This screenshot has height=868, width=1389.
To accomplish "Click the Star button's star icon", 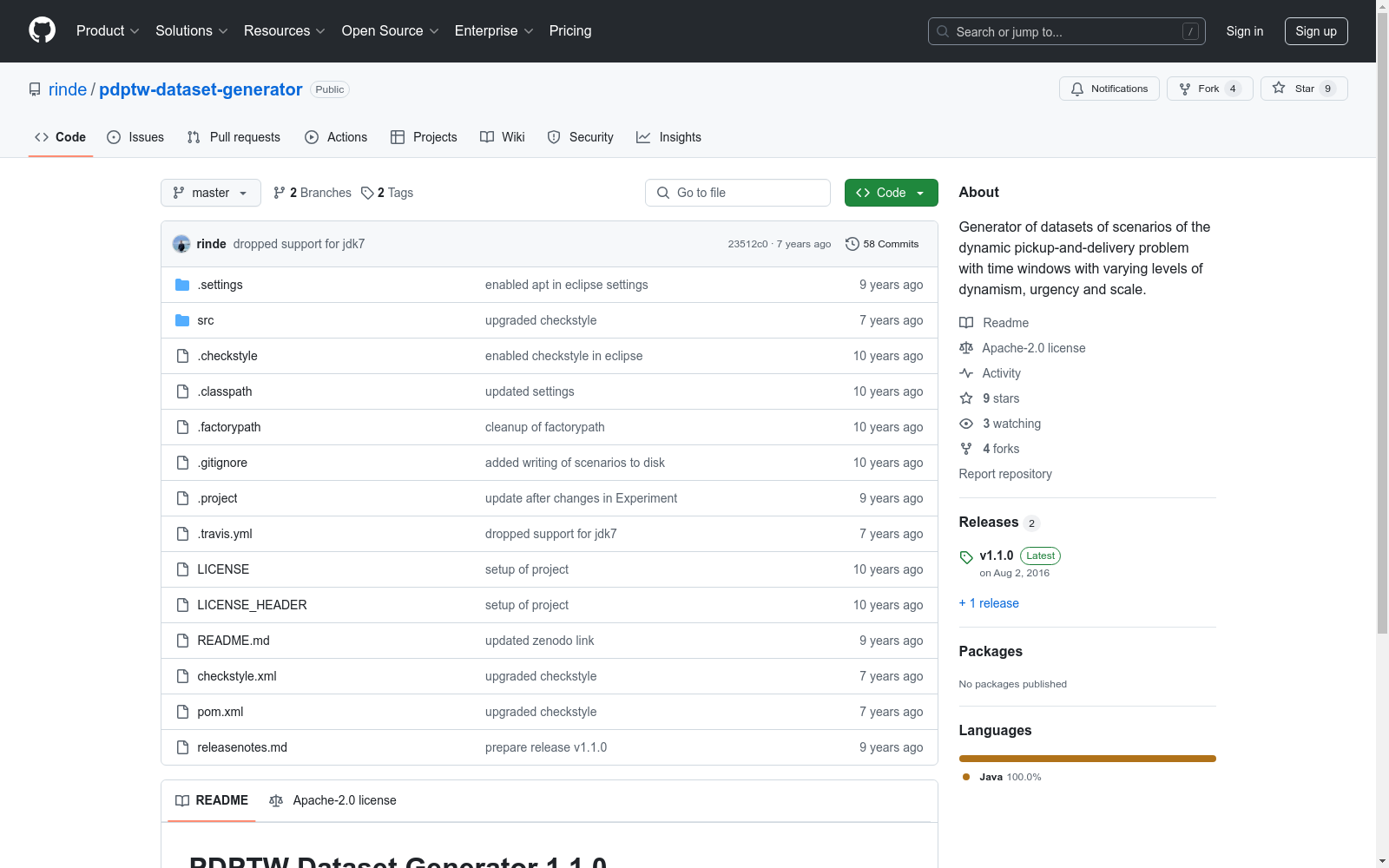I will 1279,88.
